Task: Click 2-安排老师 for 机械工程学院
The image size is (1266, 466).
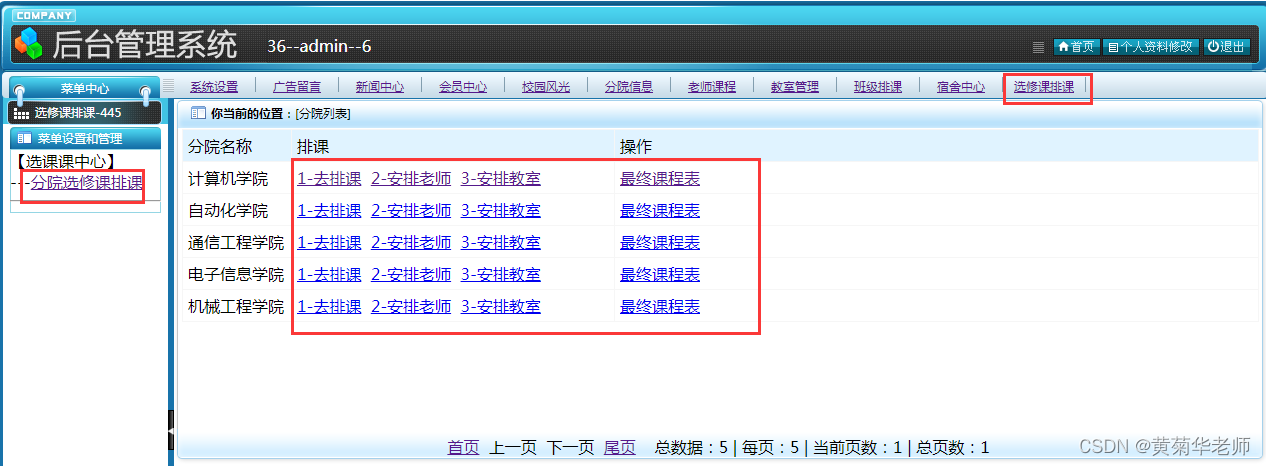Action: (411, 307)
